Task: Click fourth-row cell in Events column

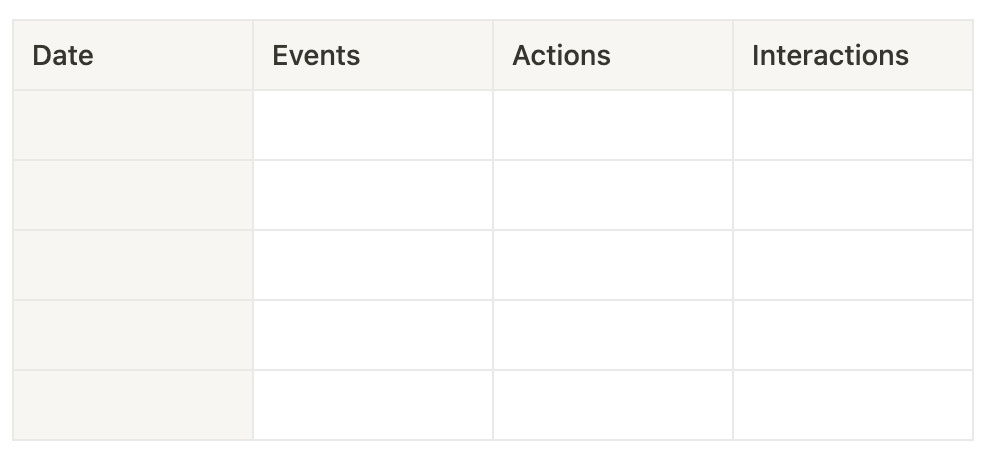Action: point(372,335)
